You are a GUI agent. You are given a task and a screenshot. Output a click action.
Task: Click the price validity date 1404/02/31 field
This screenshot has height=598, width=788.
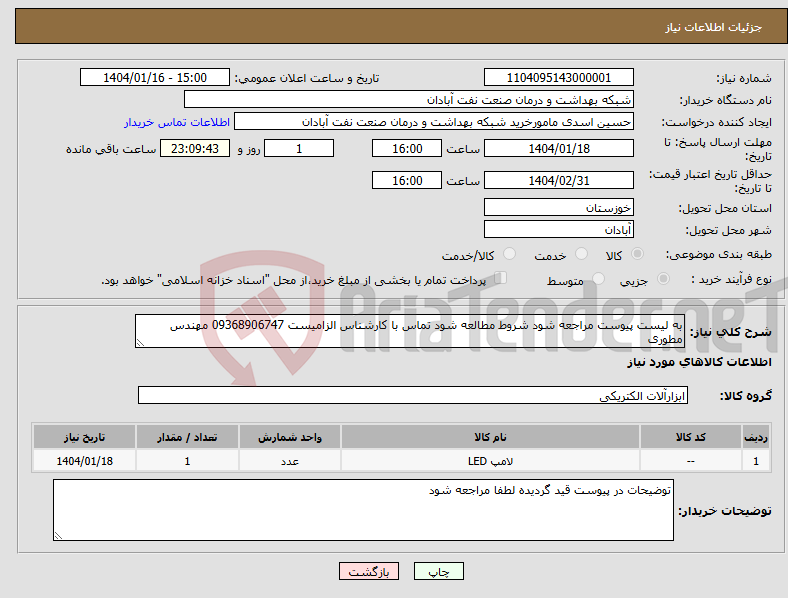click(x=558, y=180)
